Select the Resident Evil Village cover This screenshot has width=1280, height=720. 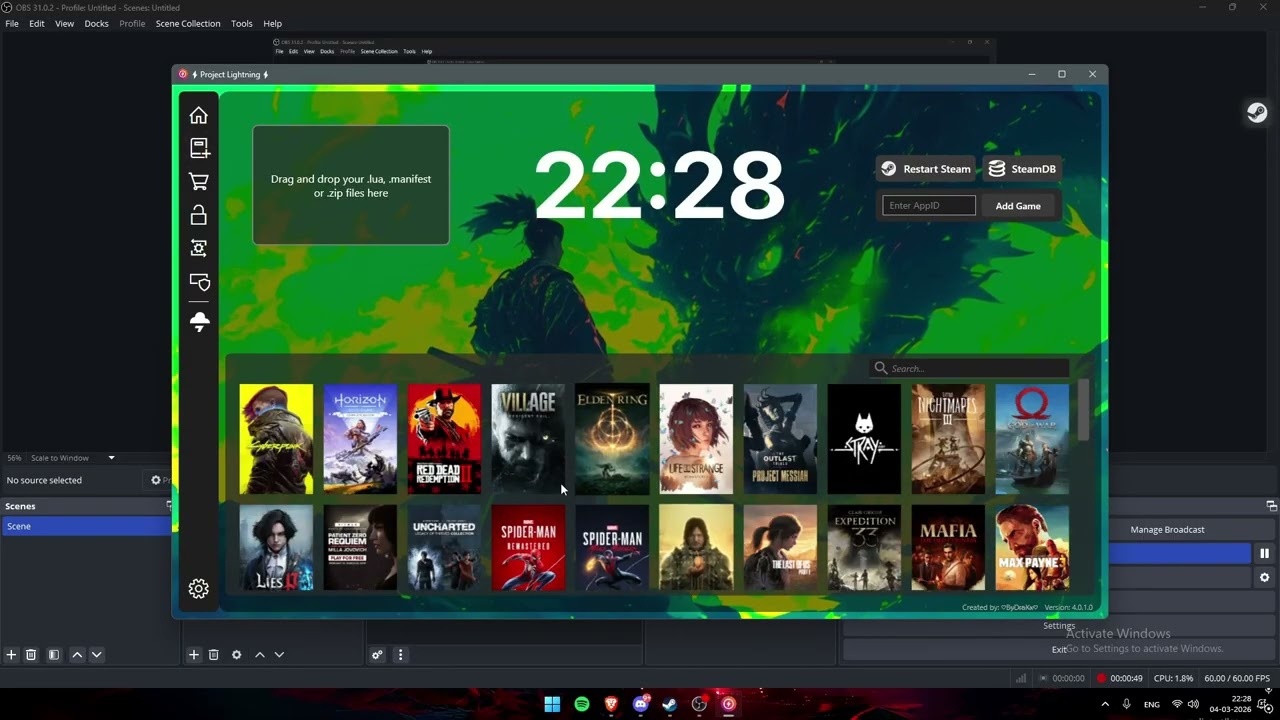click(528, 439)
